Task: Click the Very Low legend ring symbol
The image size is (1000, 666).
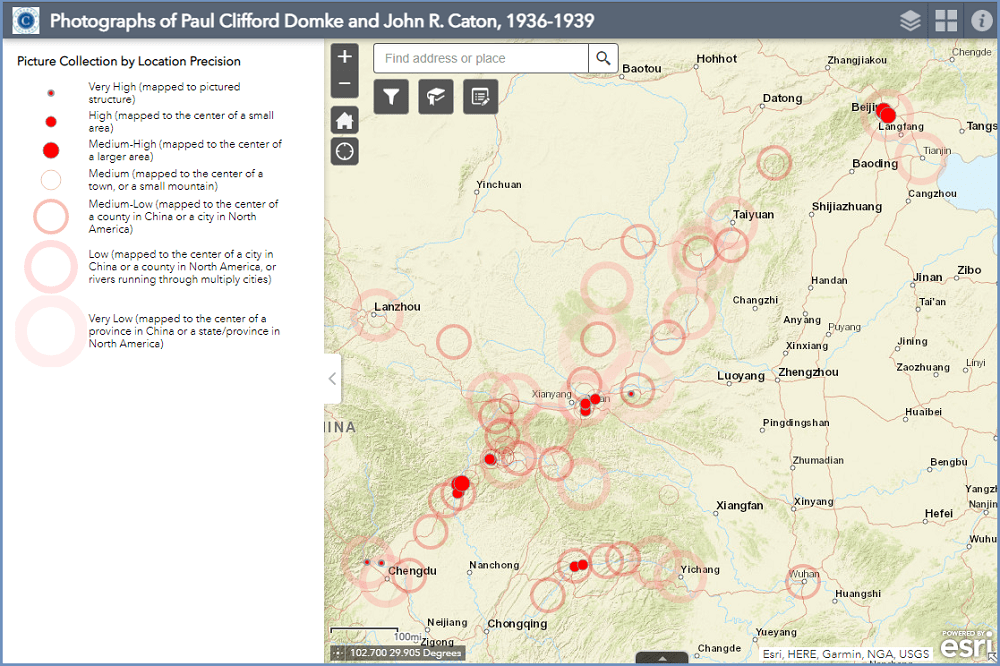Action: point(51,331)
